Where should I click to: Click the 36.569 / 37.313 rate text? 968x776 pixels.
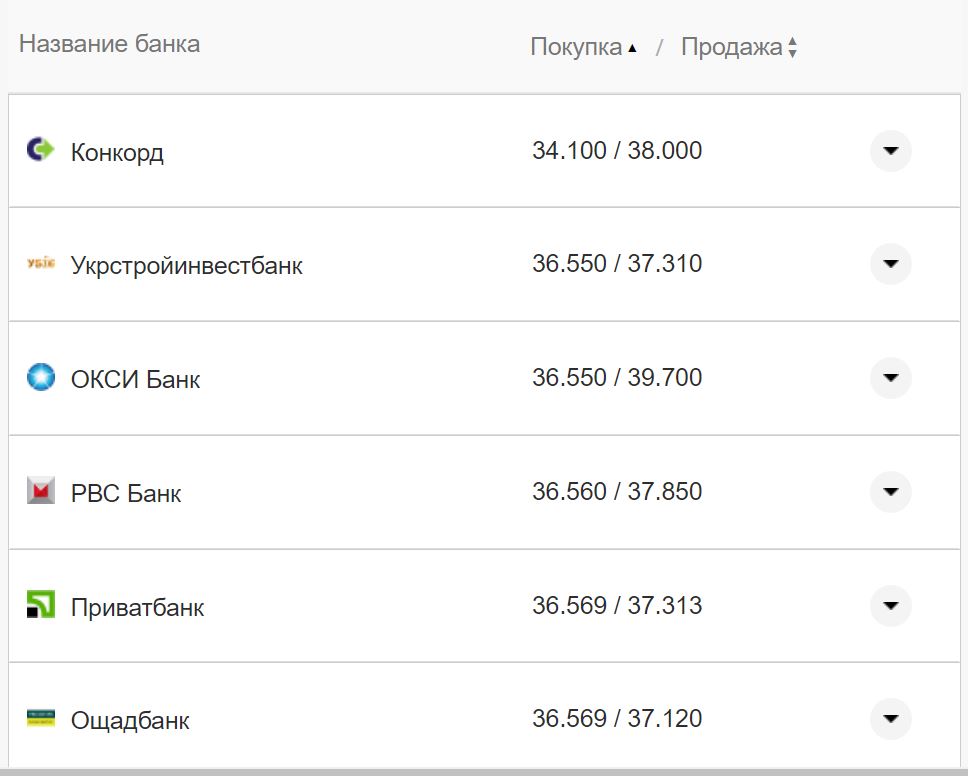pos(618,606)
